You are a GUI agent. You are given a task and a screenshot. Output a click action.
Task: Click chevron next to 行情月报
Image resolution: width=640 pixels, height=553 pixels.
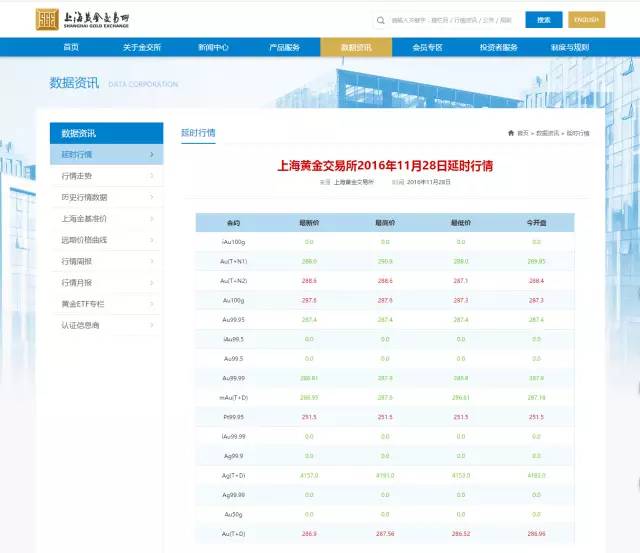point(152,282)
